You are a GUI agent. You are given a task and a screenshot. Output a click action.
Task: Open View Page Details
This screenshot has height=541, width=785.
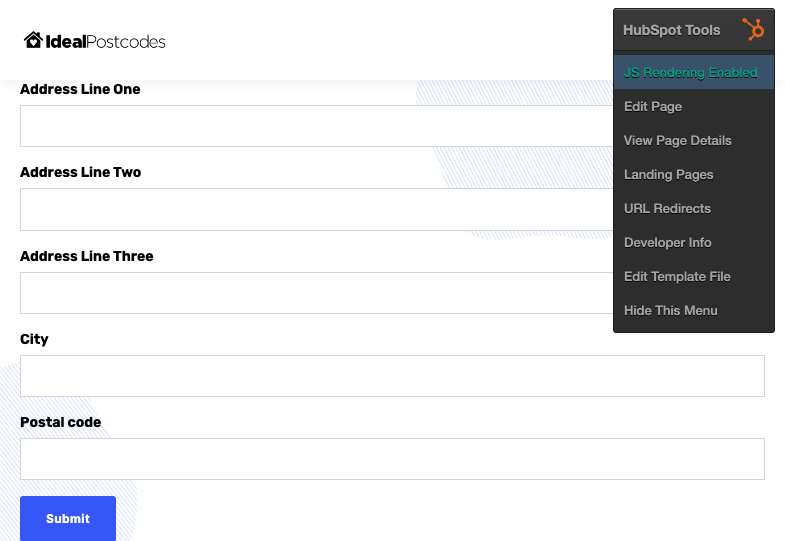(x=678, y=141)
